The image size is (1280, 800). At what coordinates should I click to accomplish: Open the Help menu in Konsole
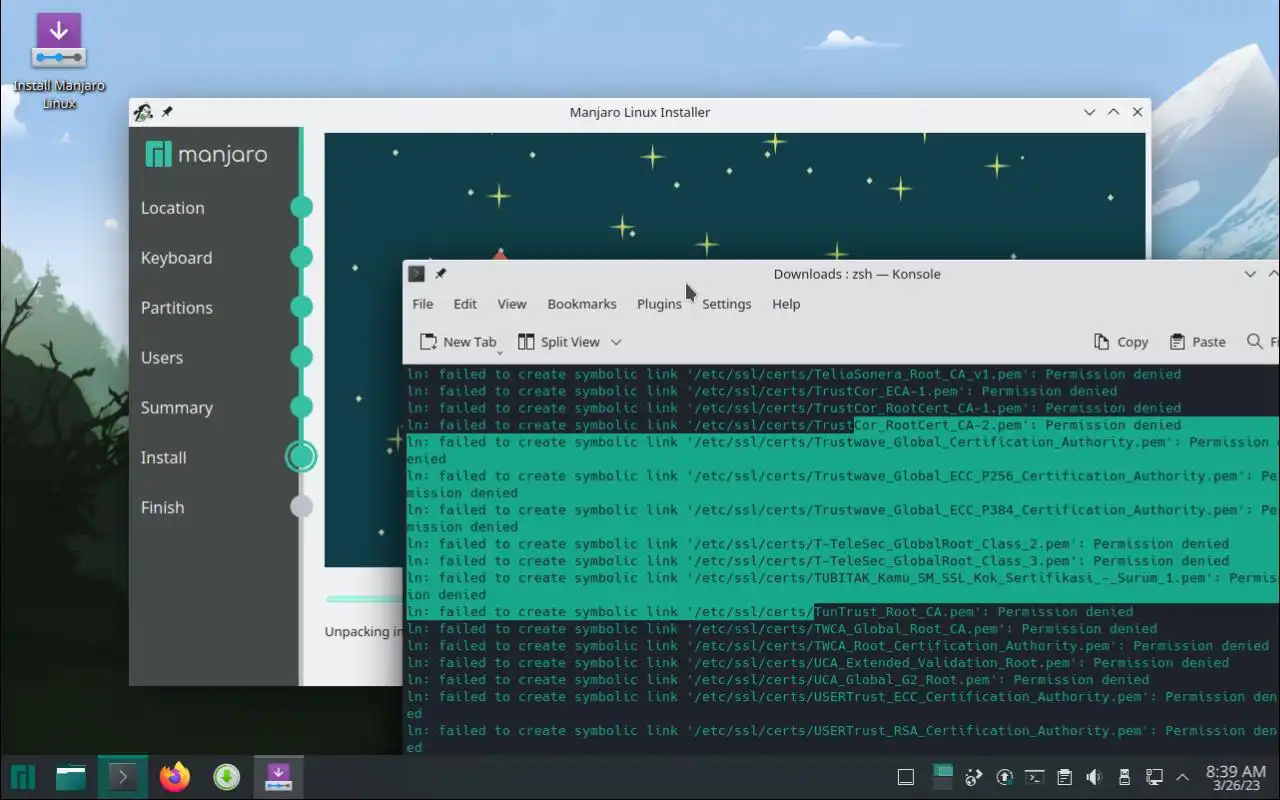point(786,304)
